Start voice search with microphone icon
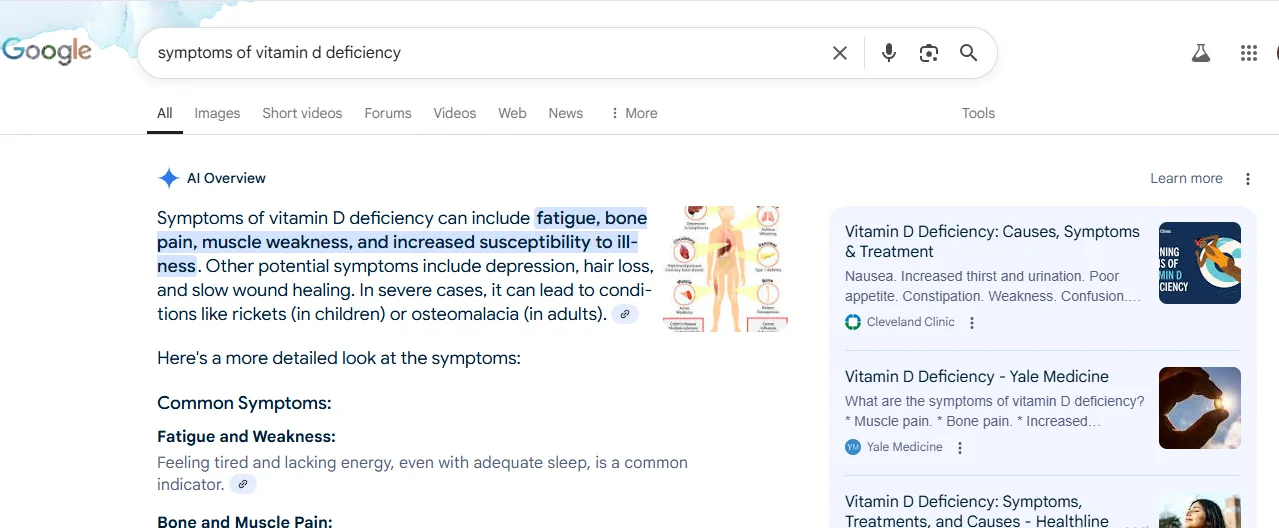This screenshot has width=1279, height=528. click(888, 53)
